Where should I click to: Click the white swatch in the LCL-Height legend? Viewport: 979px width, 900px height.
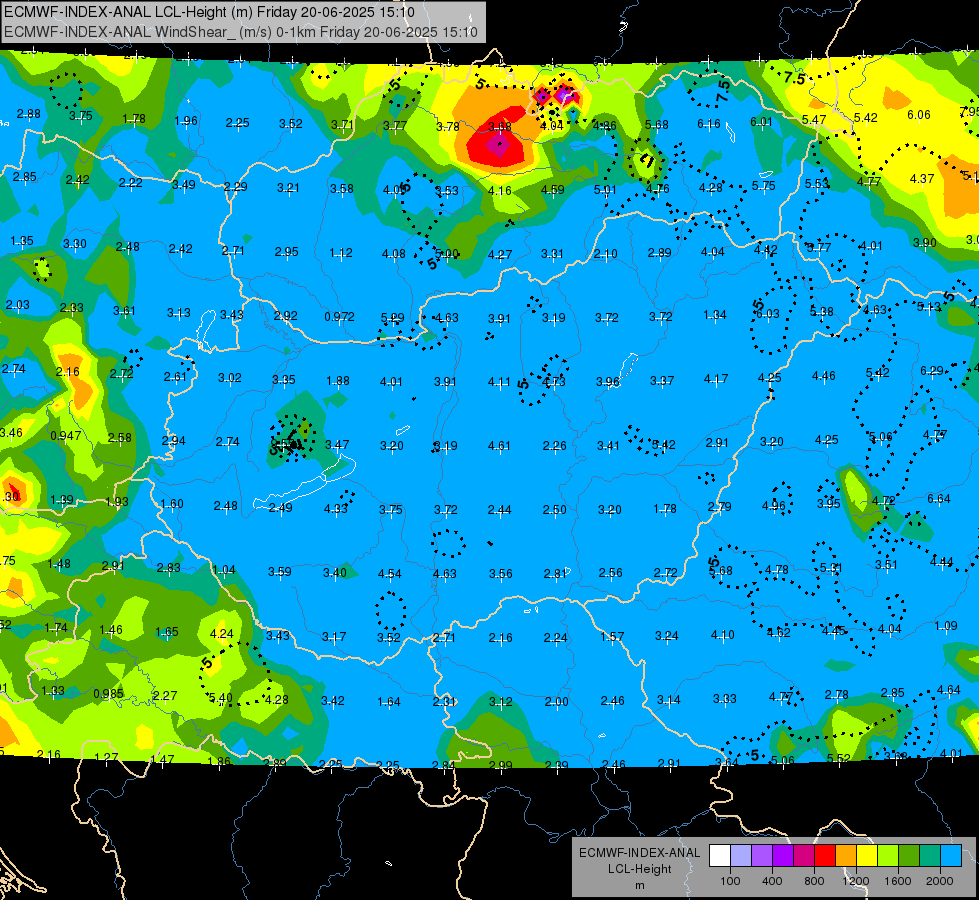tap(720, 856)
